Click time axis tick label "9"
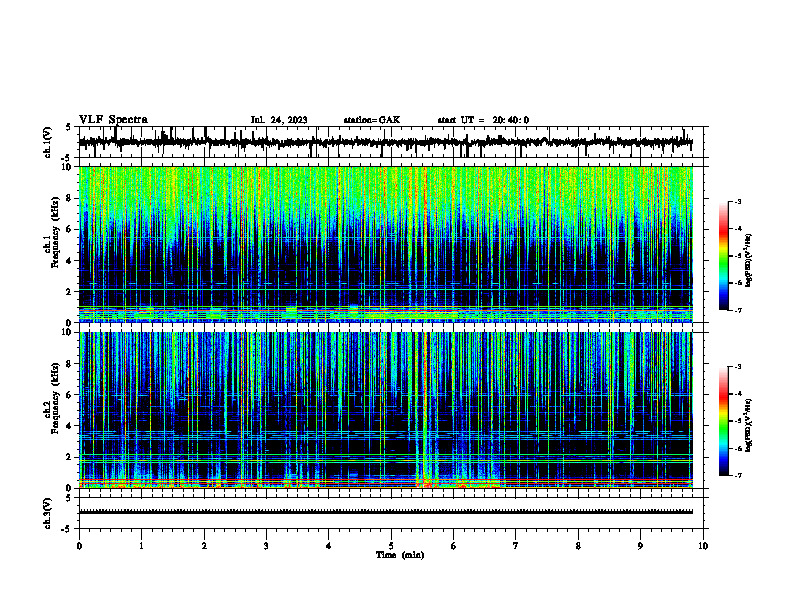This screenshot has width=792, height=612. (640, 546)
